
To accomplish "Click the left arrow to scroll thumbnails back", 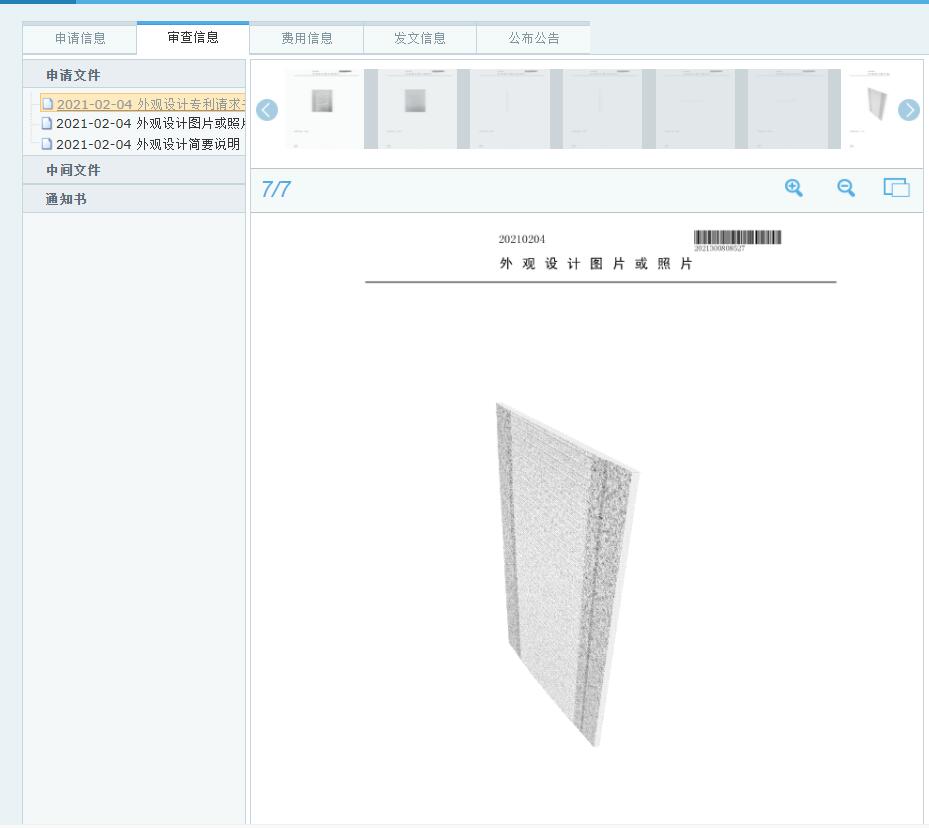I will (267, 110).
